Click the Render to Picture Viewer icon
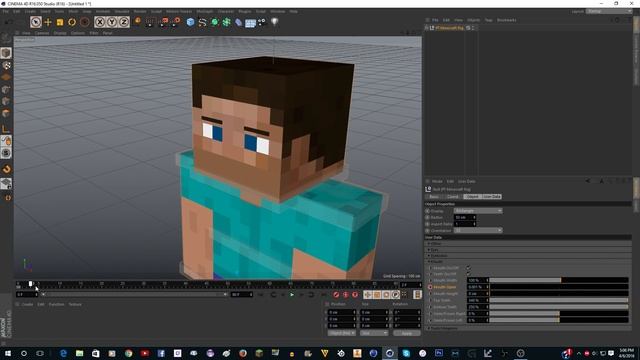The image size is (640, 360). tap(164, 22)
